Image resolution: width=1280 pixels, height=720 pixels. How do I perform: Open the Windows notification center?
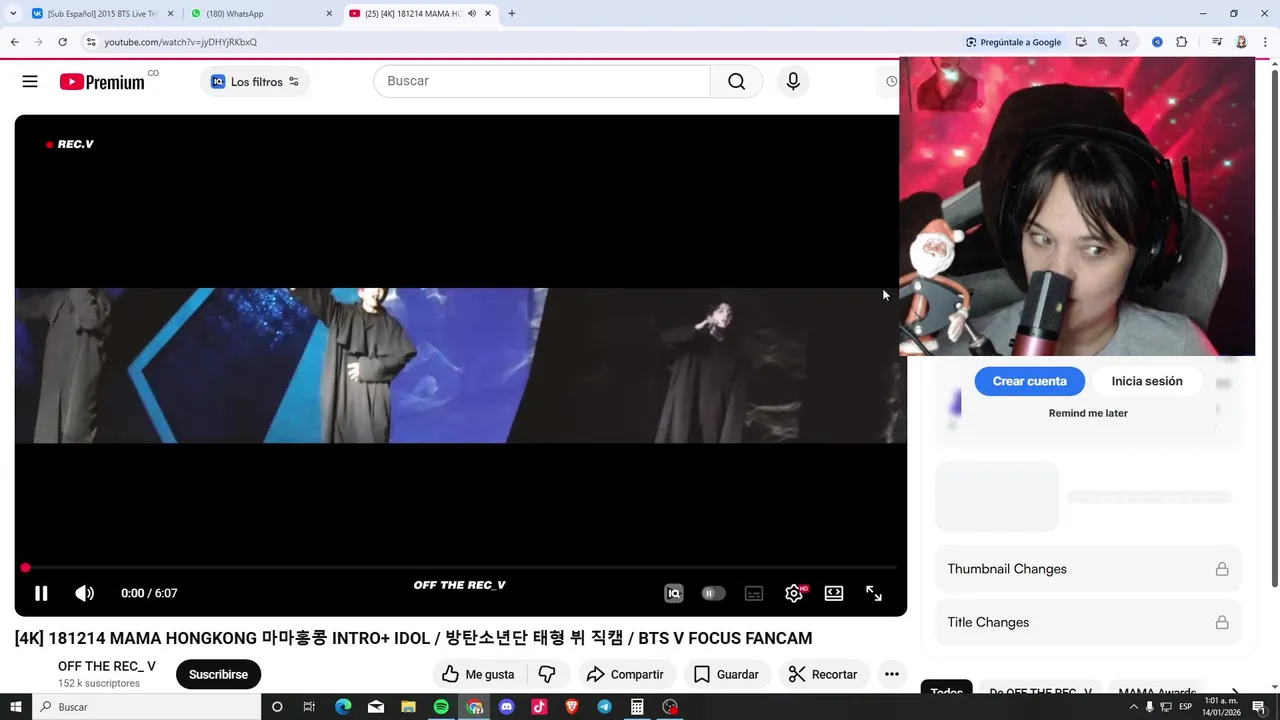click(1258, 707)
